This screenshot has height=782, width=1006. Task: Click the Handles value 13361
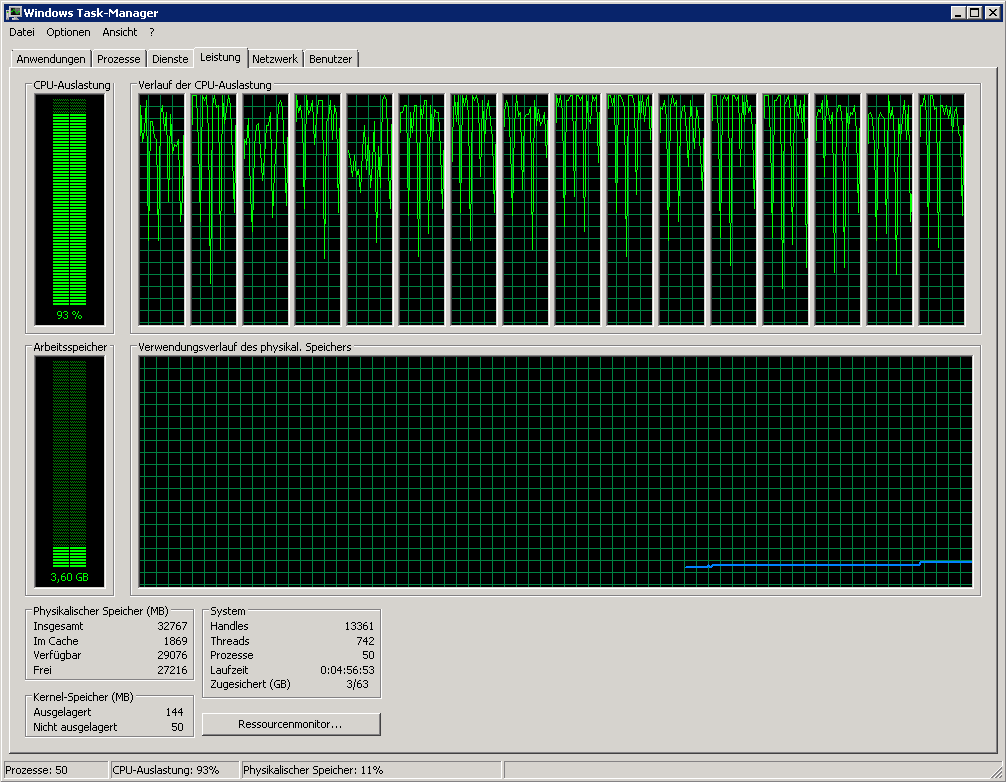[x=359, y=626]
